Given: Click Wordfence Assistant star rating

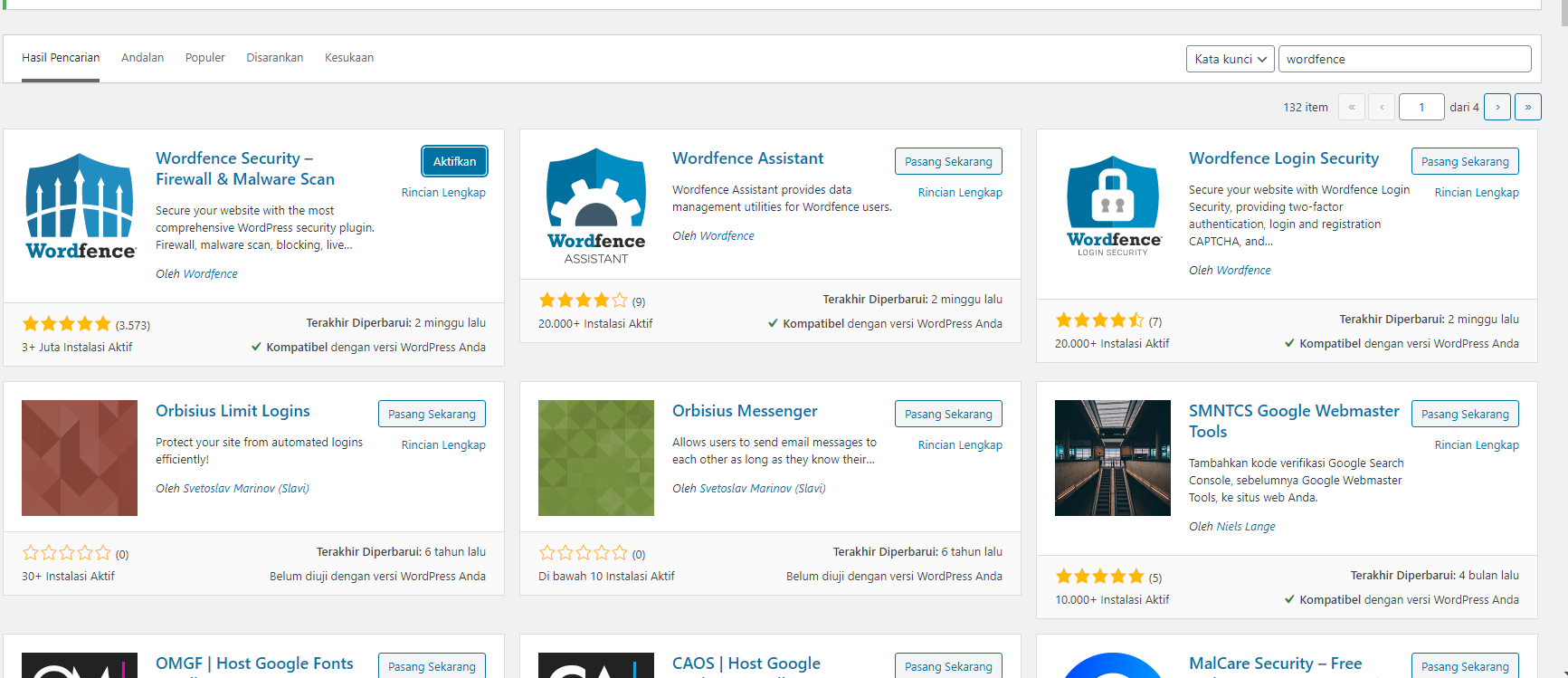Looking at the screenshot, I should (584, 301).
